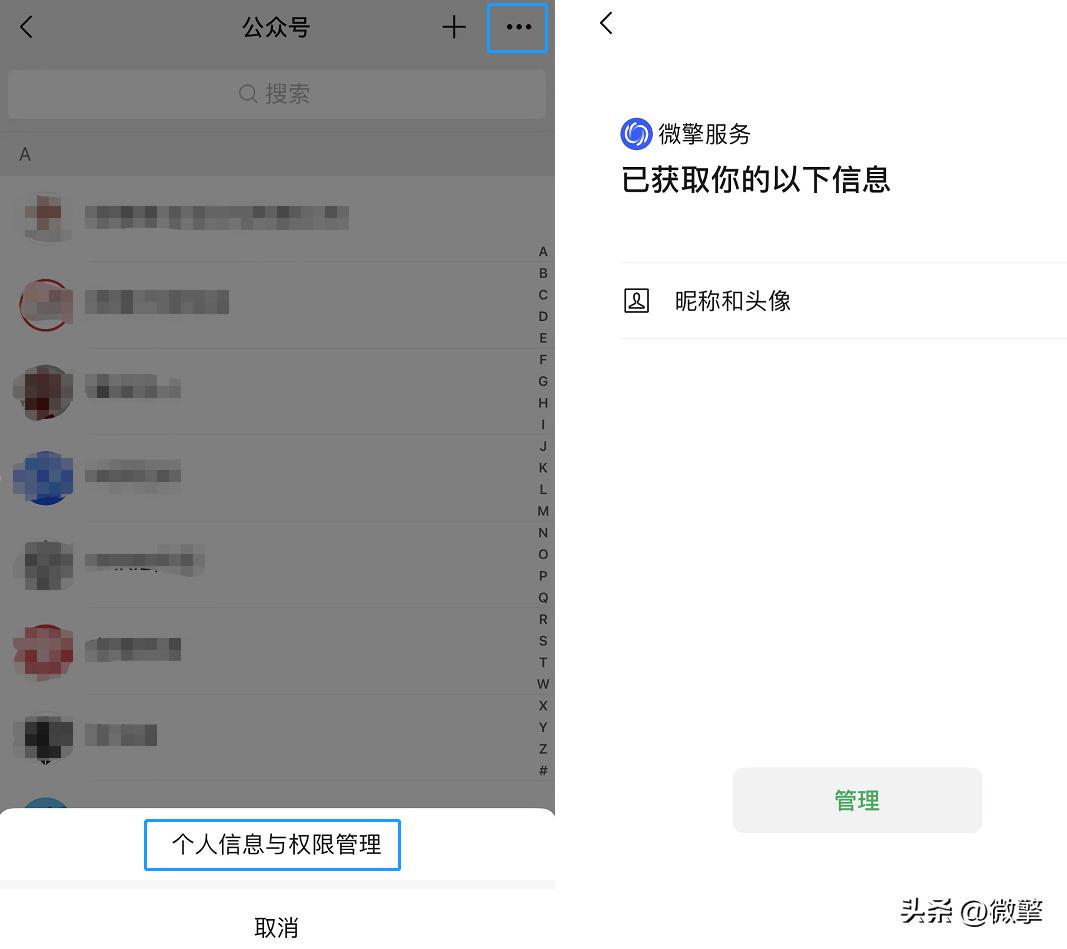Choose 取消 to dismiss the action sheet
1067x949 pixels.
(x=276, y=928)
